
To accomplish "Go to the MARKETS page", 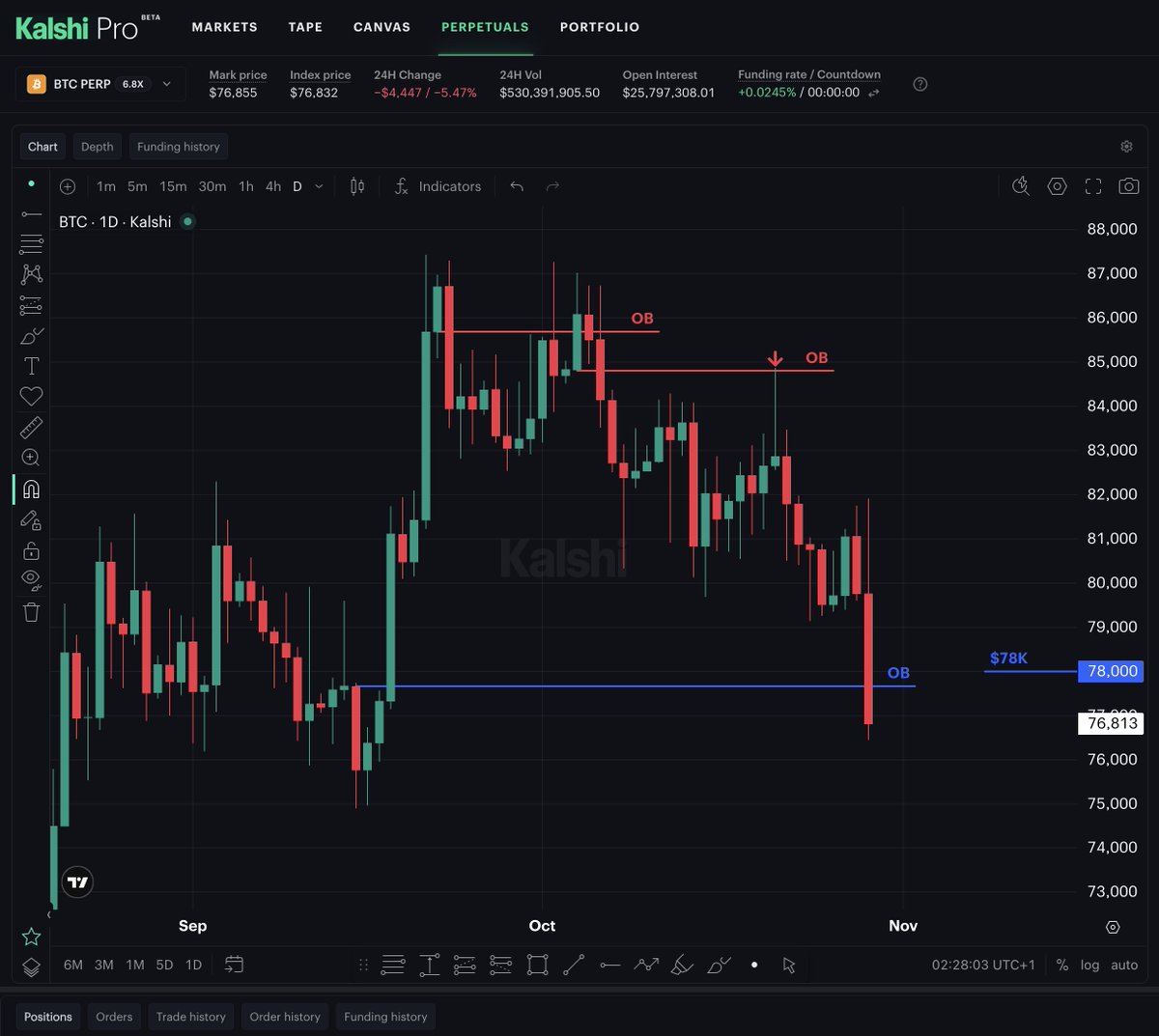I will coord(225,27).
